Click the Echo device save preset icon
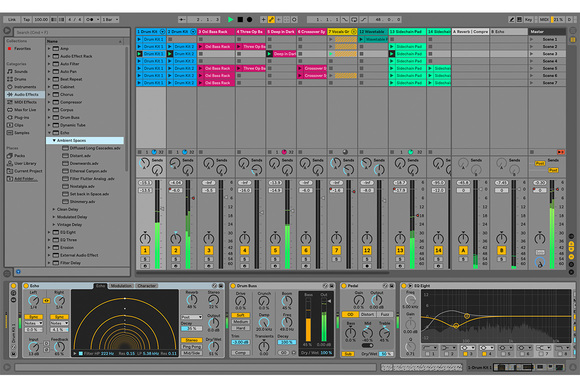The height and width of the screenshot is (387, 580). pos(221,286)
